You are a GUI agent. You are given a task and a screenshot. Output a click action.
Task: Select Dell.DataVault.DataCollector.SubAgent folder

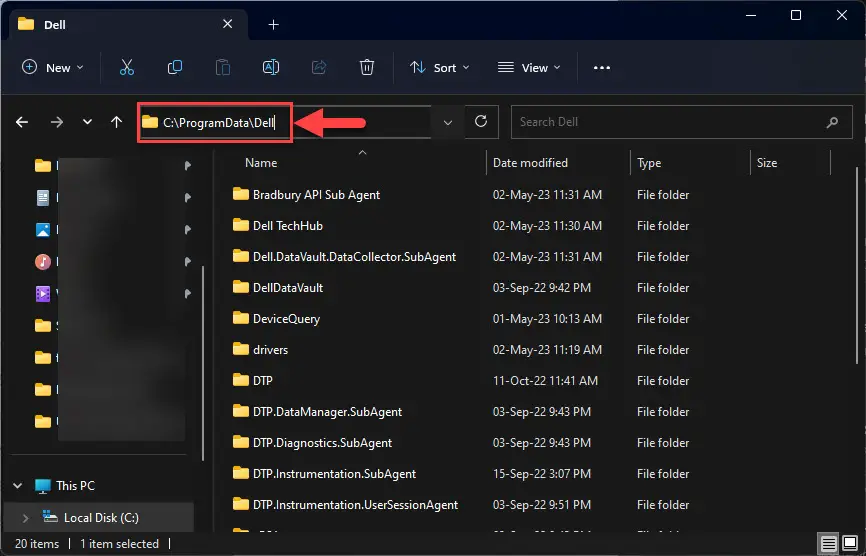pyautogui.click(x=354, y=257)
